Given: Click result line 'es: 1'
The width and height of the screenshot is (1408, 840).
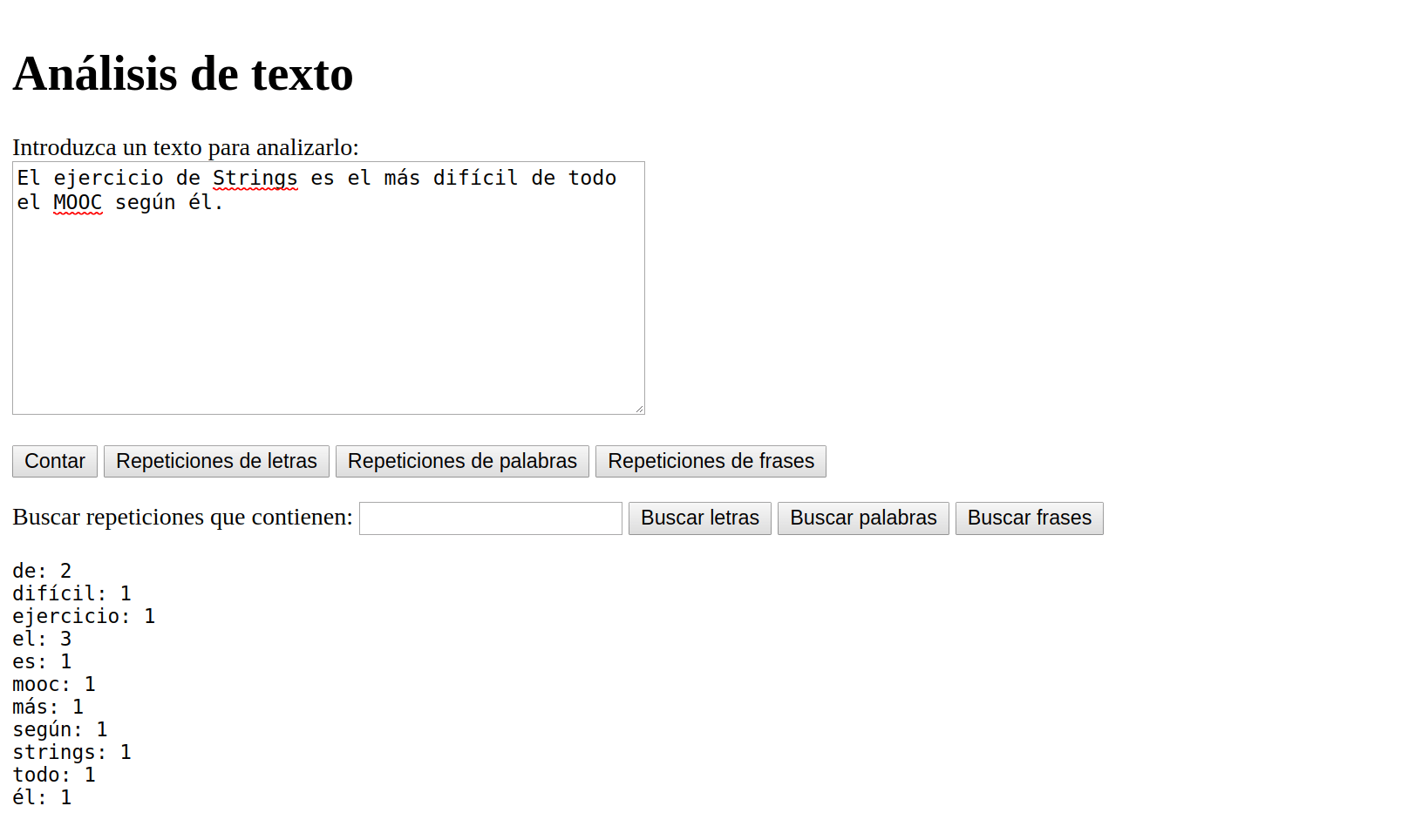Looking at the screenshot, I should point(42,661).
